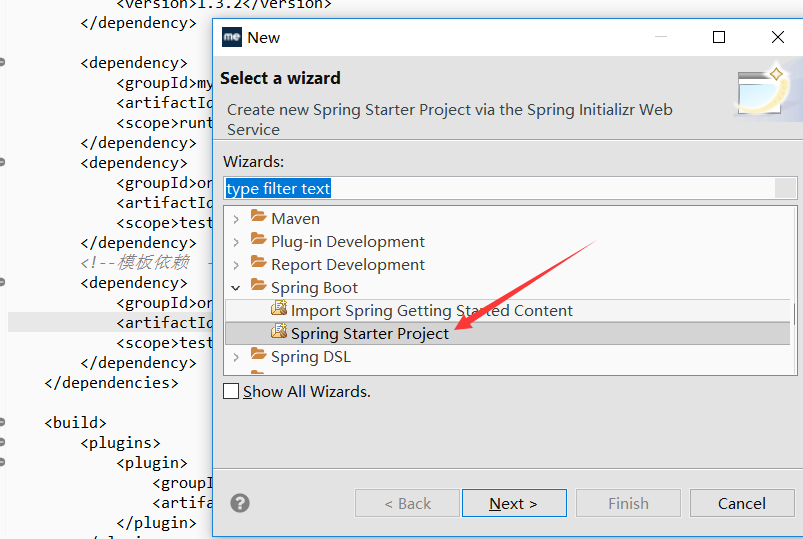The width and height of the screenshot is (803, 539).
Task: Click the Maven folder icon
Action: (259, 217)
